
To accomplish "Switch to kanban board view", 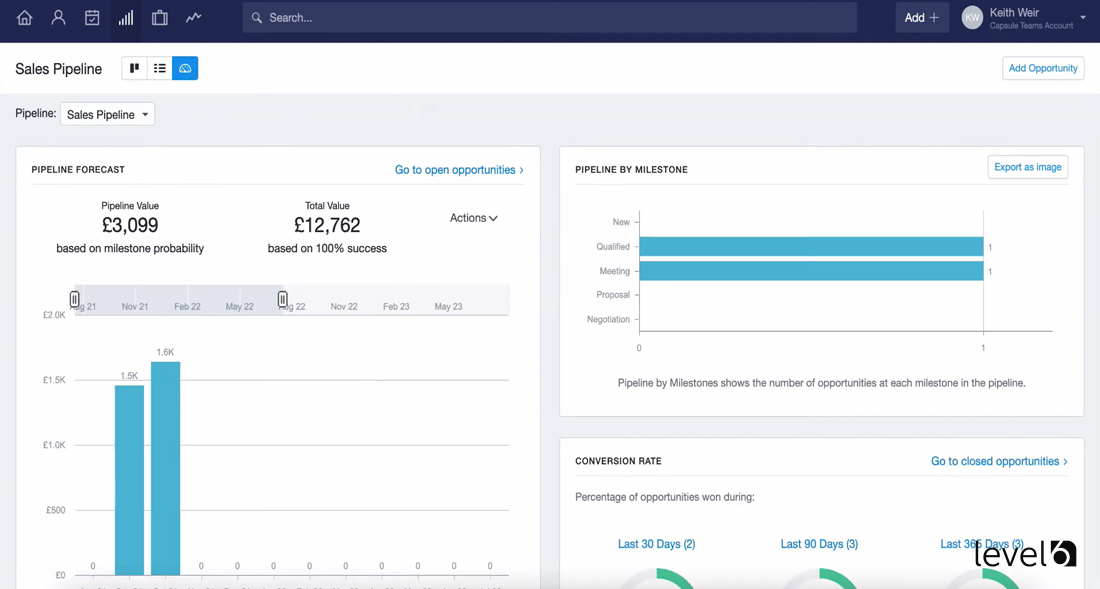I will 134,68.
